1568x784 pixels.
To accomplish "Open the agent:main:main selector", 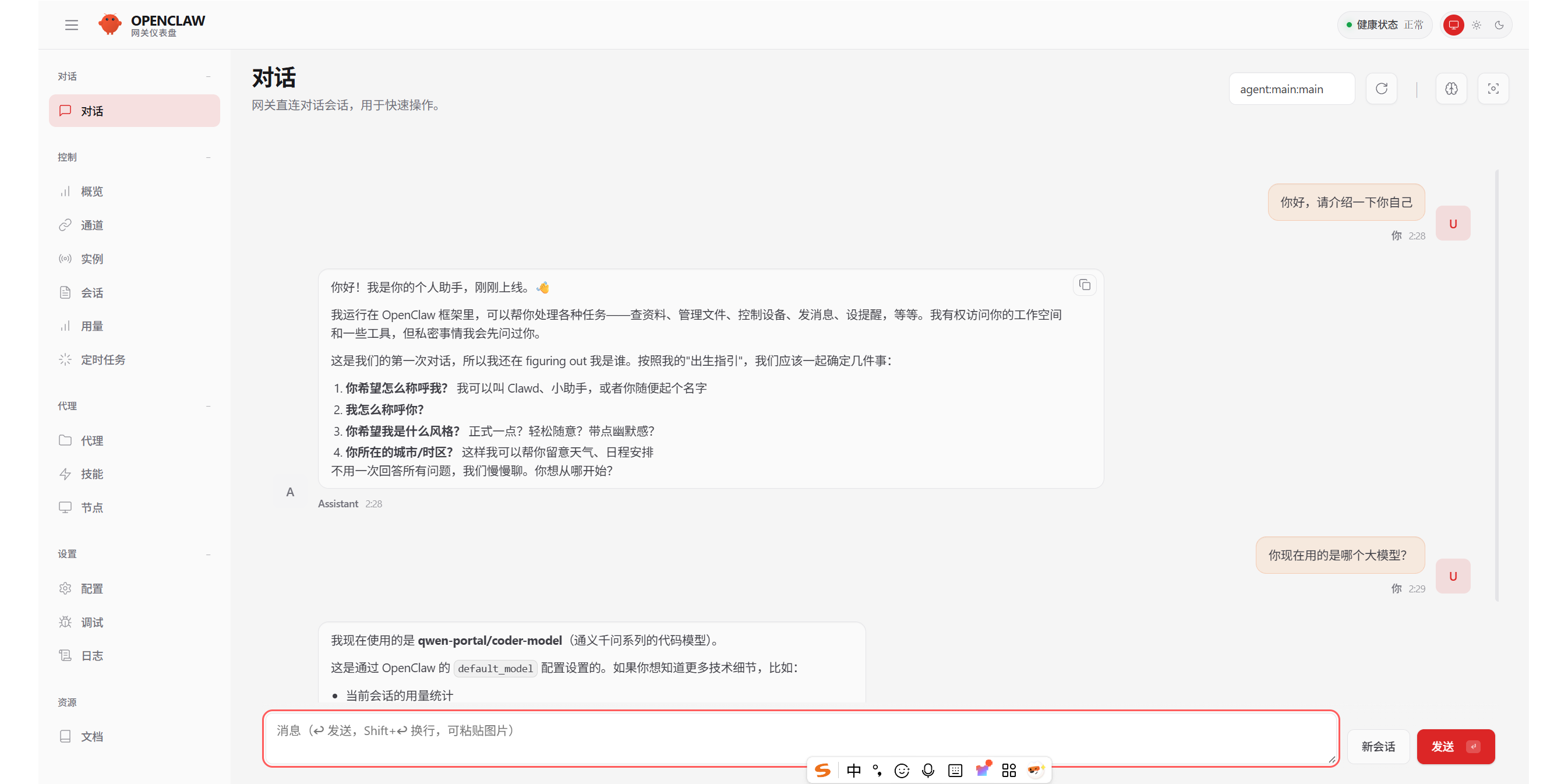I will [x=1292, y=89].
